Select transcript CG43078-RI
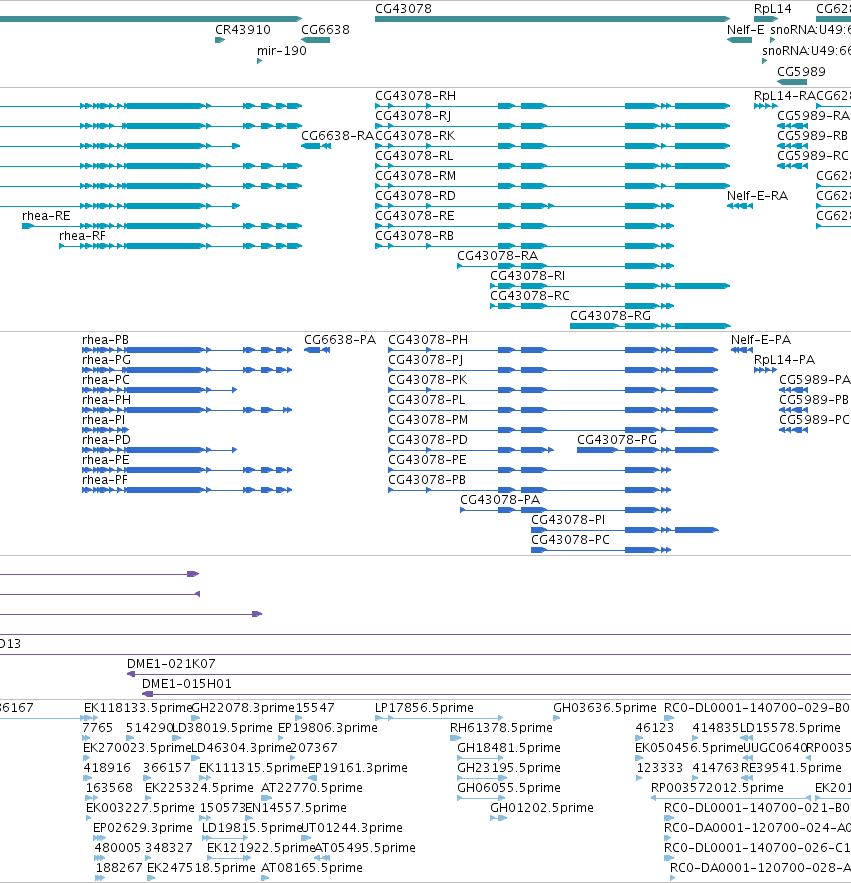The height and width of the screenshot is (883, 851). pos(527,276)
